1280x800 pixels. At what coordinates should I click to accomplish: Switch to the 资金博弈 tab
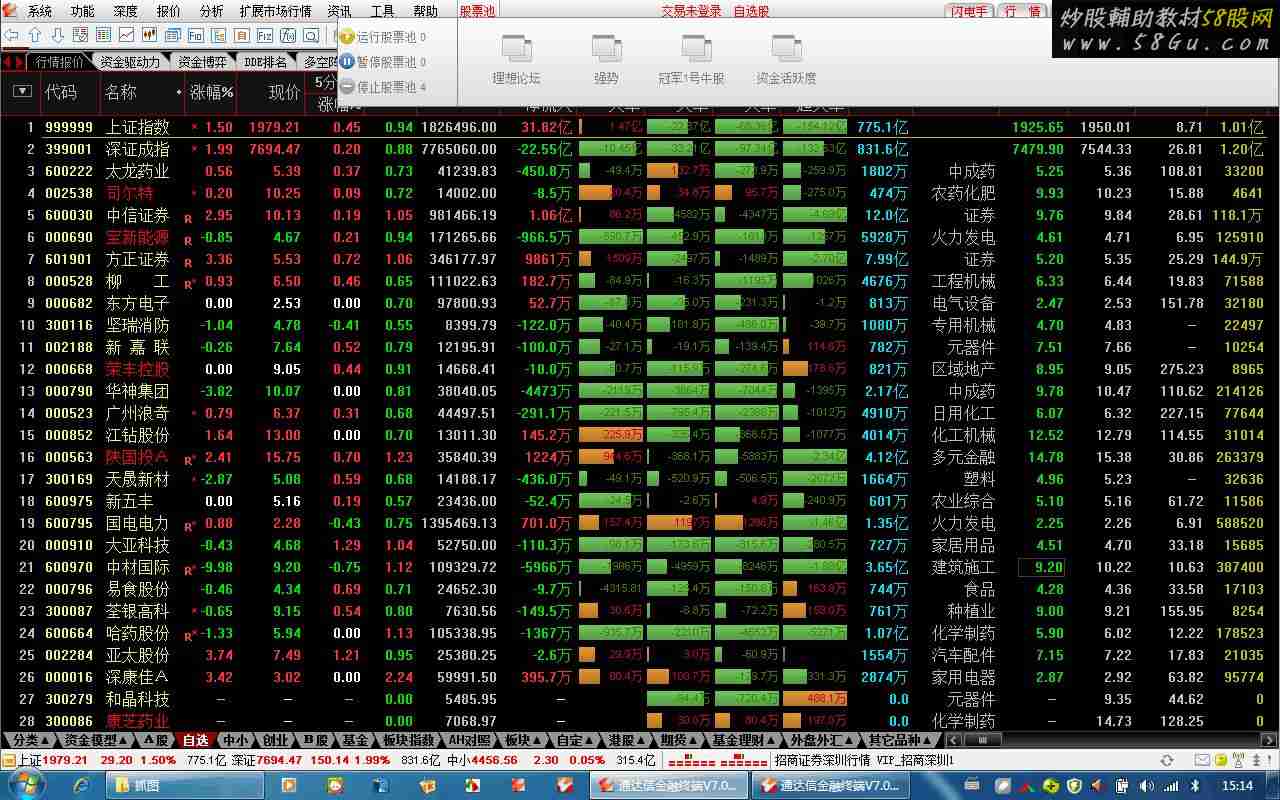tap(202, 62)
